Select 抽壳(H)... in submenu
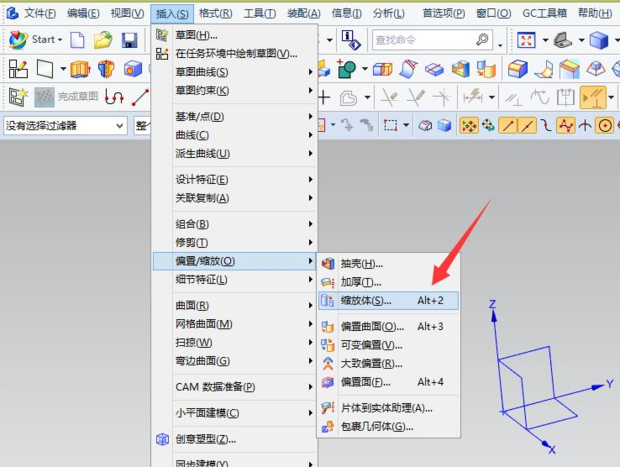The width and height of the screenshot is (620, 467). coord(388,264)
